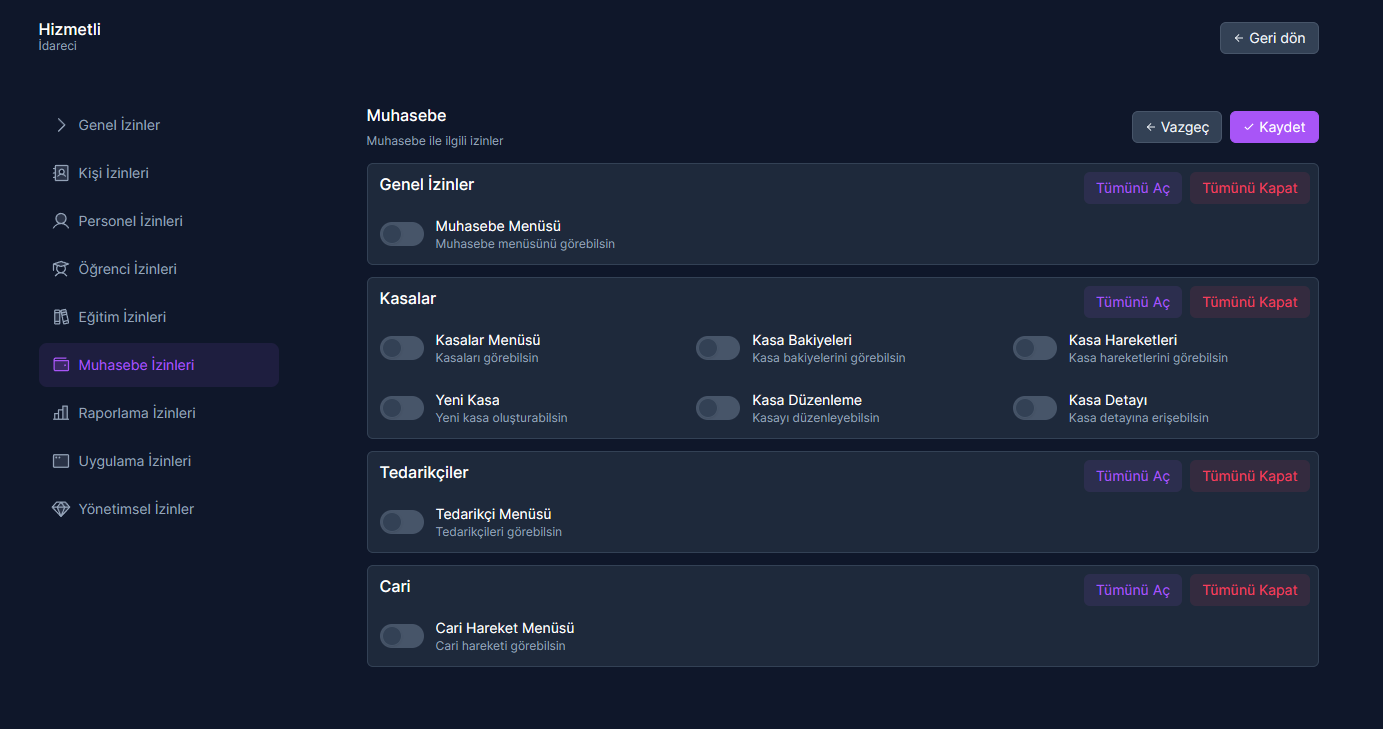Save changes with the Kaydet button

point(1274,127)
